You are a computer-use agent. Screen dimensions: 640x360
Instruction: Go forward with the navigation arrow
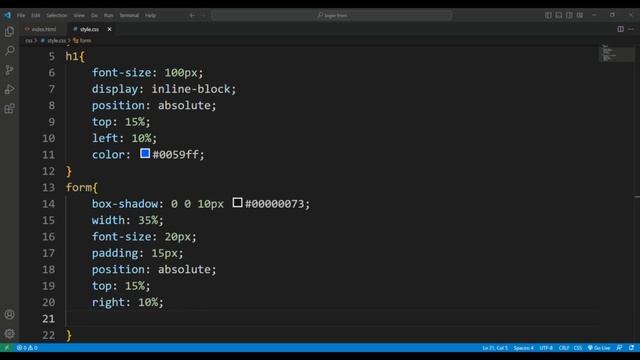[x=204, y=15]
